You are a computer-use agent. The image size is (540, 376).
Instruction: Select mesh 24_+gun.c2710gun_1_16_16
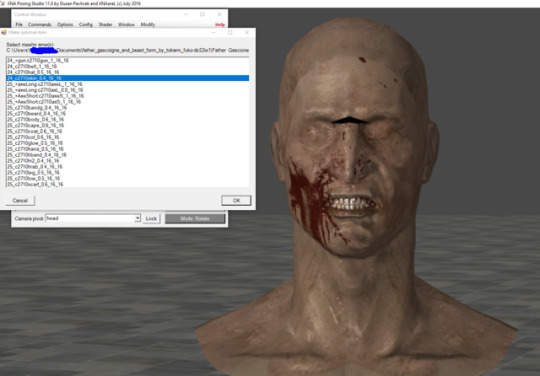tap(127, 60)
